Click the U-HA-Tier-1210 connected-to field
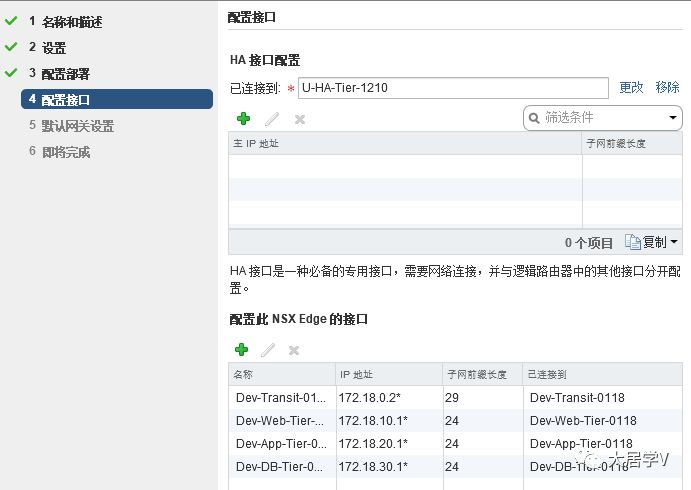The height and width of the screenshot is (490, 691). click(x=453, y=88)
